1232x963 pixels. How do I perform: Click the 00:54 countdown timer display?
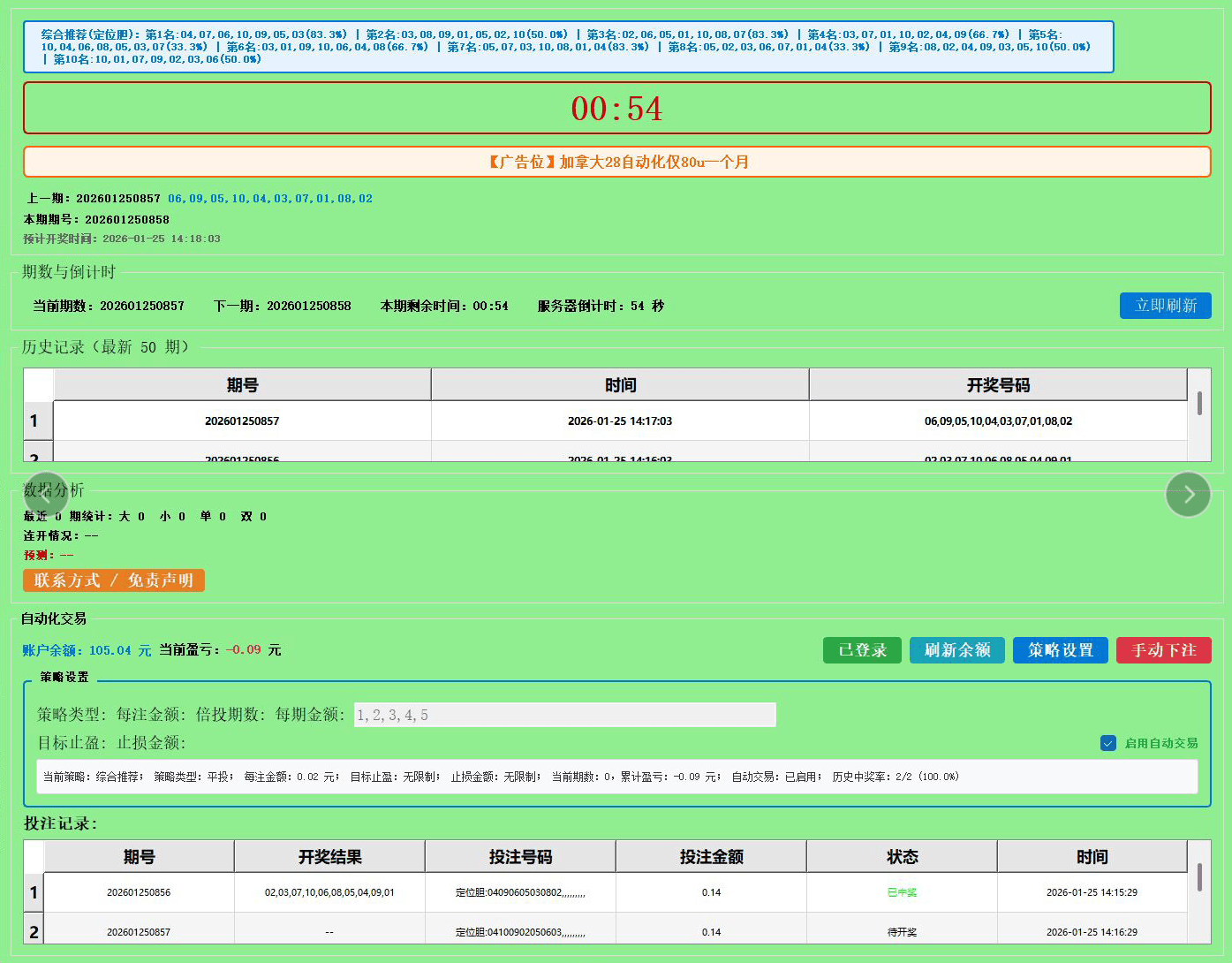(x=616, y=108)
